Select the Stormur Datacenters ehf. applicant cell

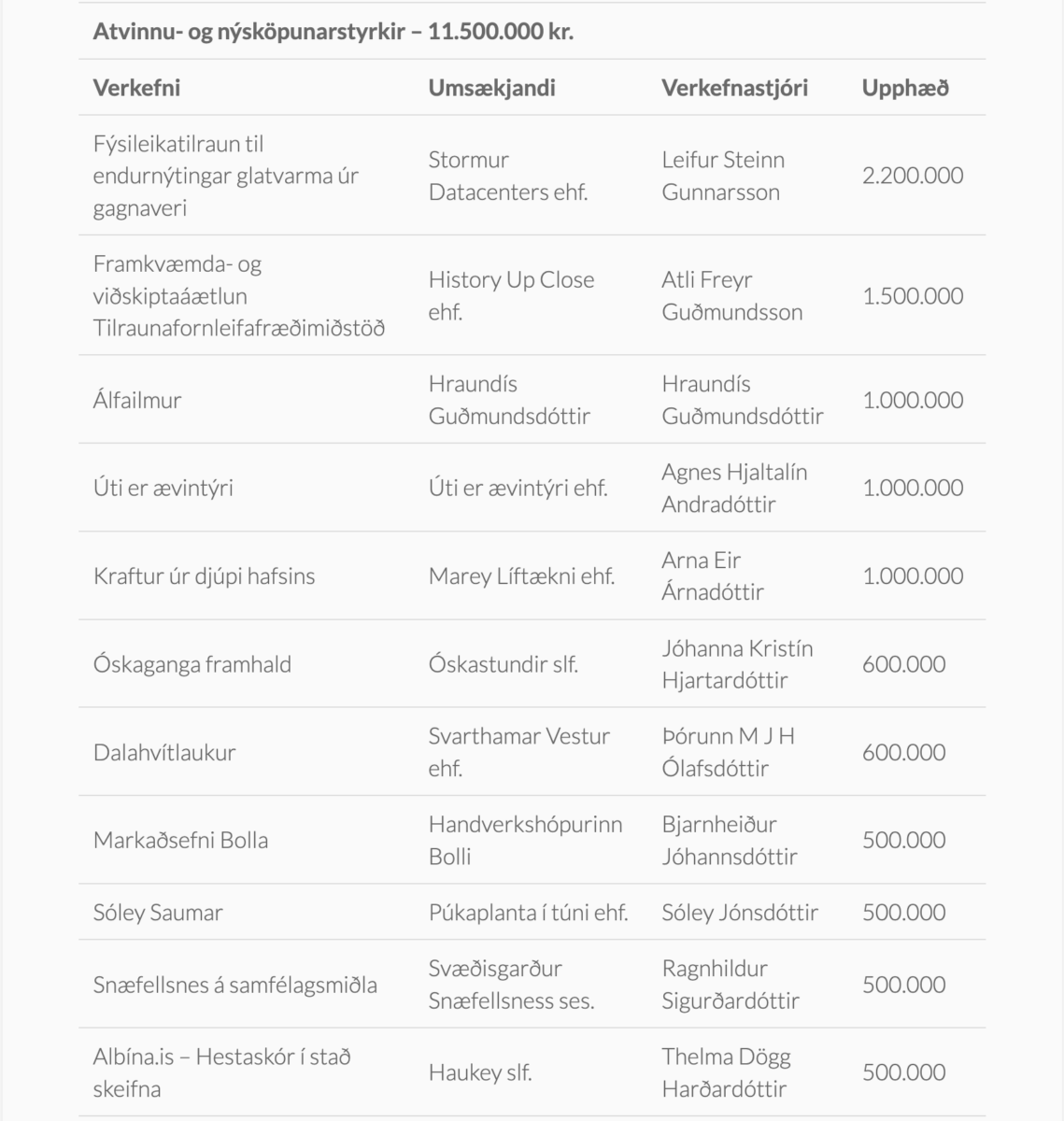point(507,176)
